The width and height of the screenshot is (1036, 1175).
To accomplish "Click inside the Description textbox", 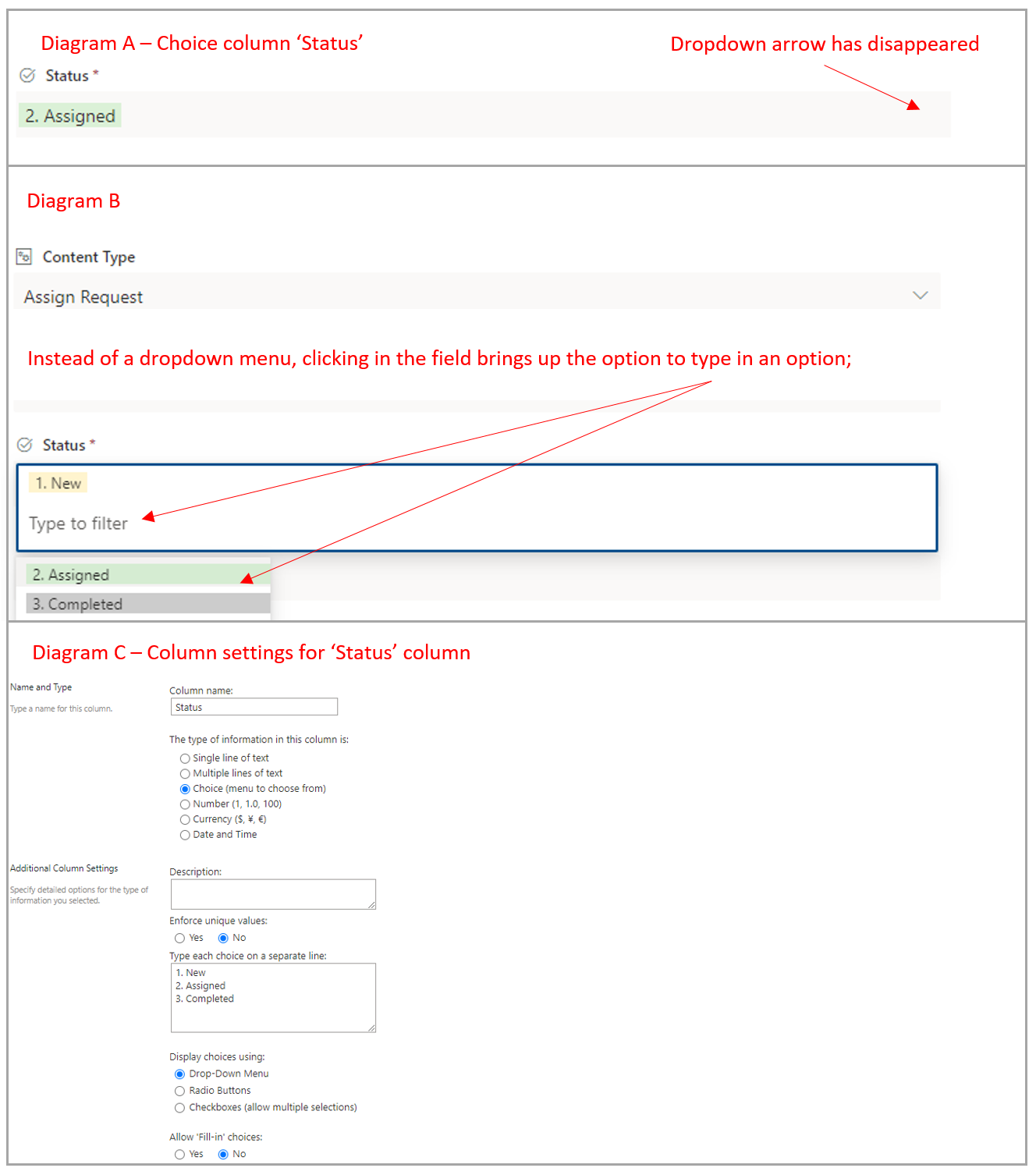I will (x=272, y=893).
